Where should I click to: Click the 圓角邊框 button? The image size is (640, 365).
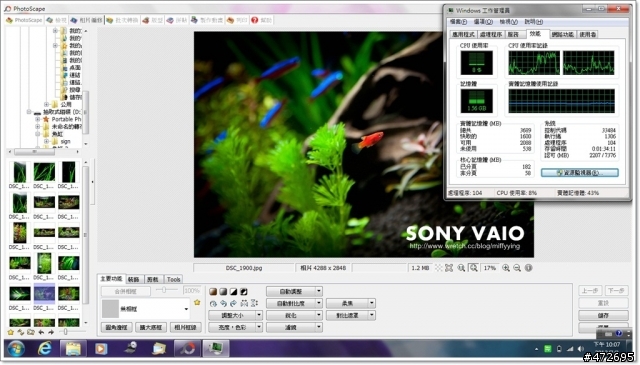coord(116,327)
